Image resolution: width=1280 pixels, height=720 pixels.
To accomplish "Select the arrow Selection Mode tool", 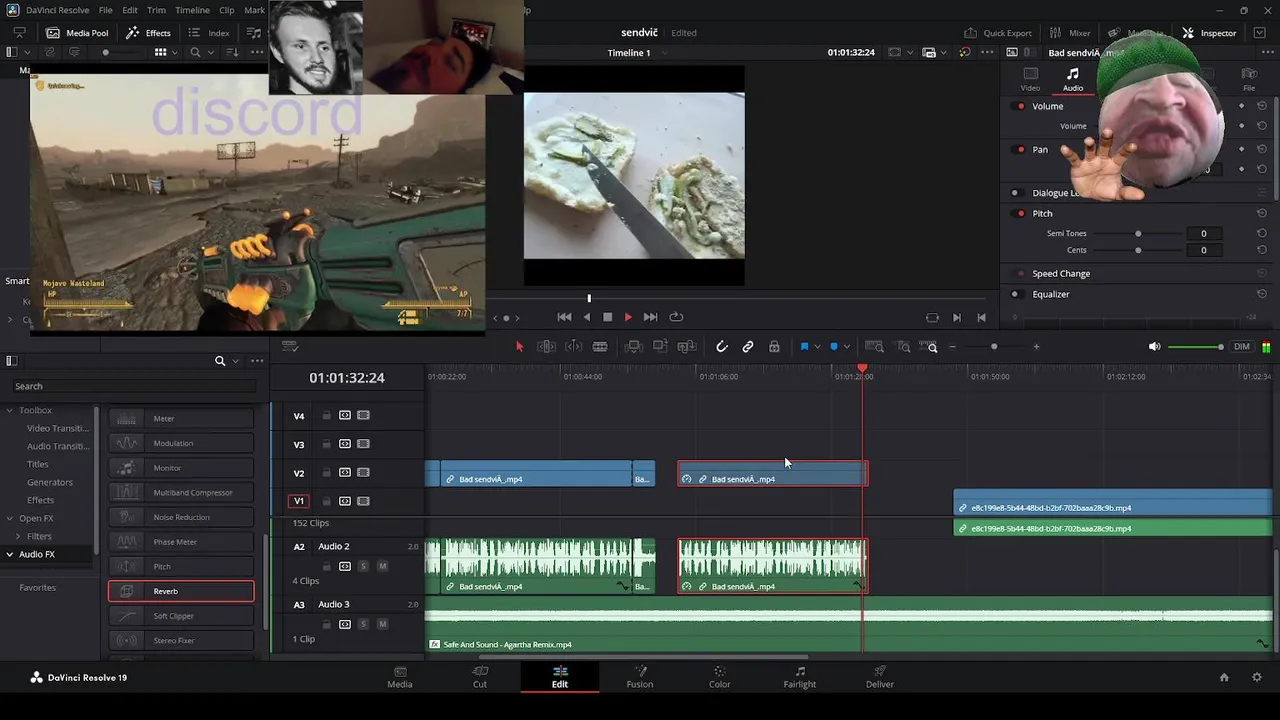I will tap(519, 347).
